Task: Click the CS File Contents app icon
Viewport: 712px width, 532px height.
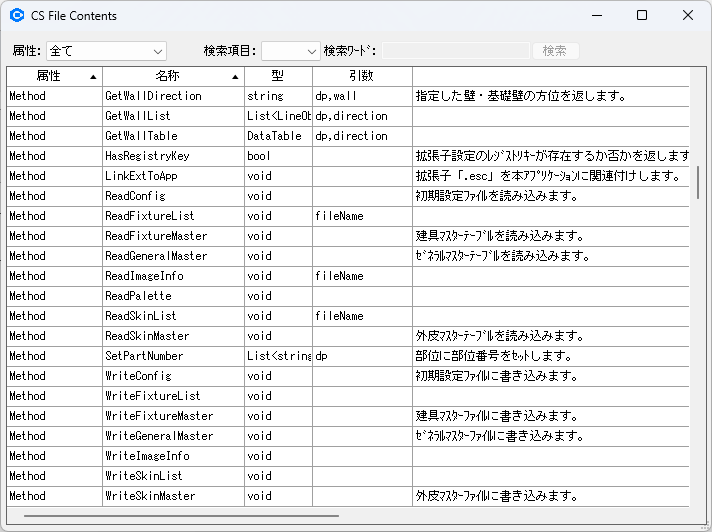Action: (x=16, y=16)
